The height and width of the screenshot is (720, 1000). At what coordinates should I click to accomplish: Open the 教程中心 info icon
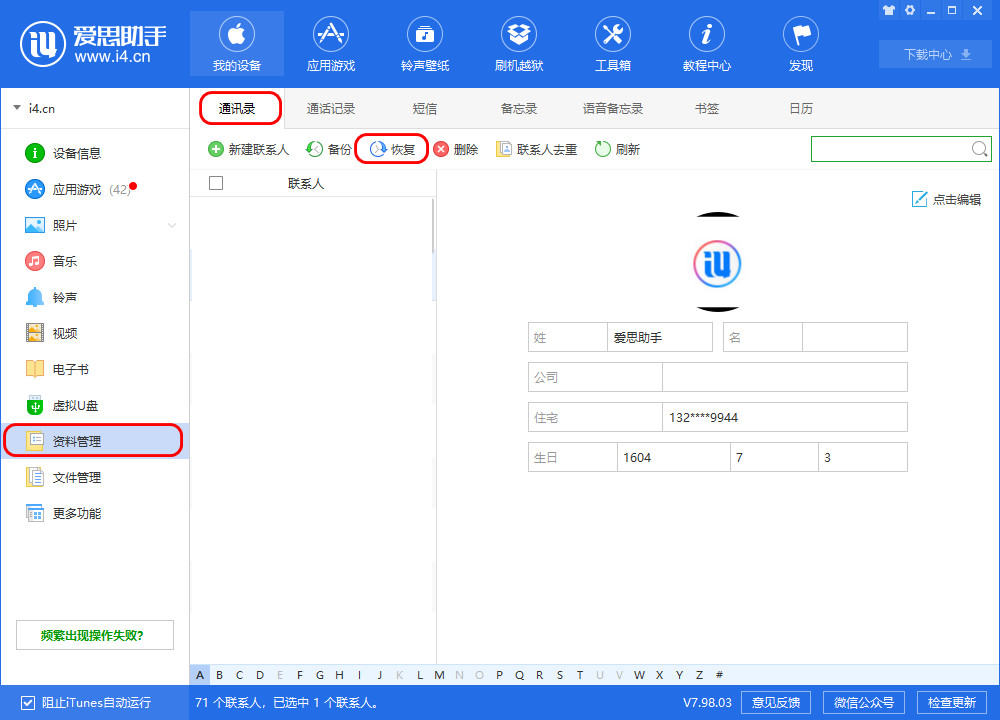(707, 35)
